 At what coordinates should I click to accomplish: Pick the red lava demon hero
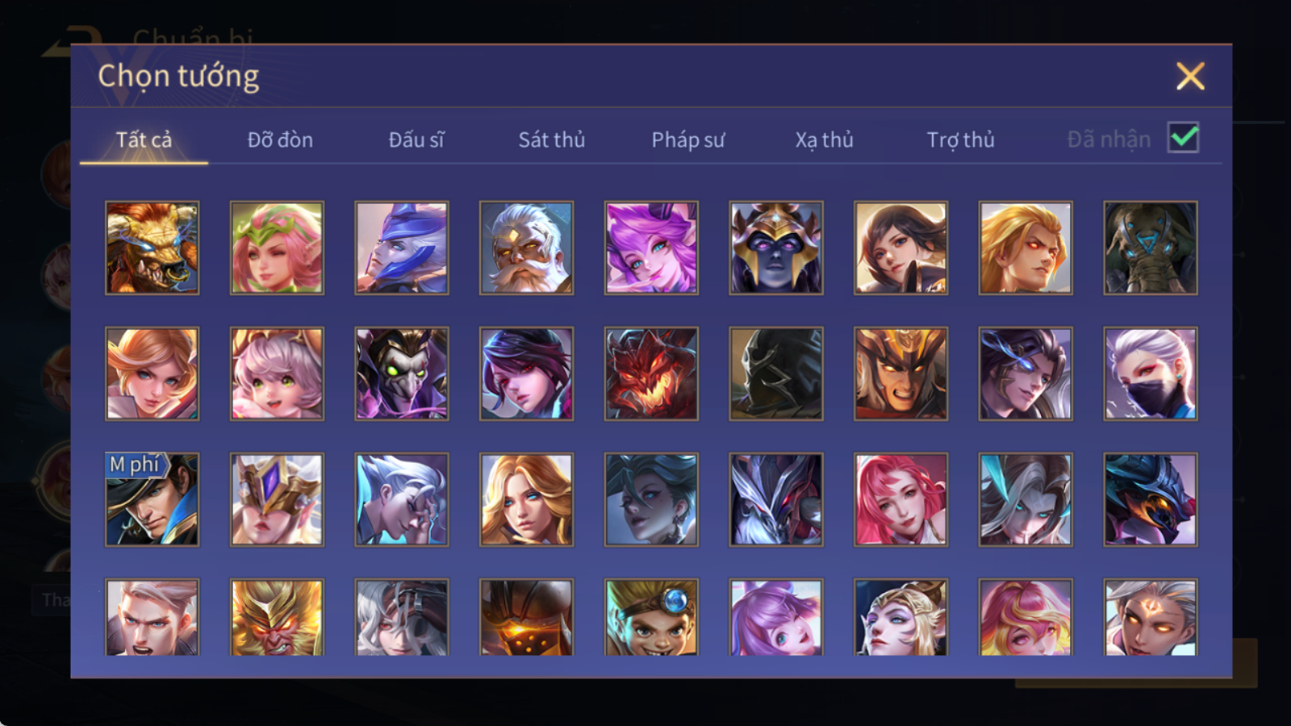(x=651, y=374)
